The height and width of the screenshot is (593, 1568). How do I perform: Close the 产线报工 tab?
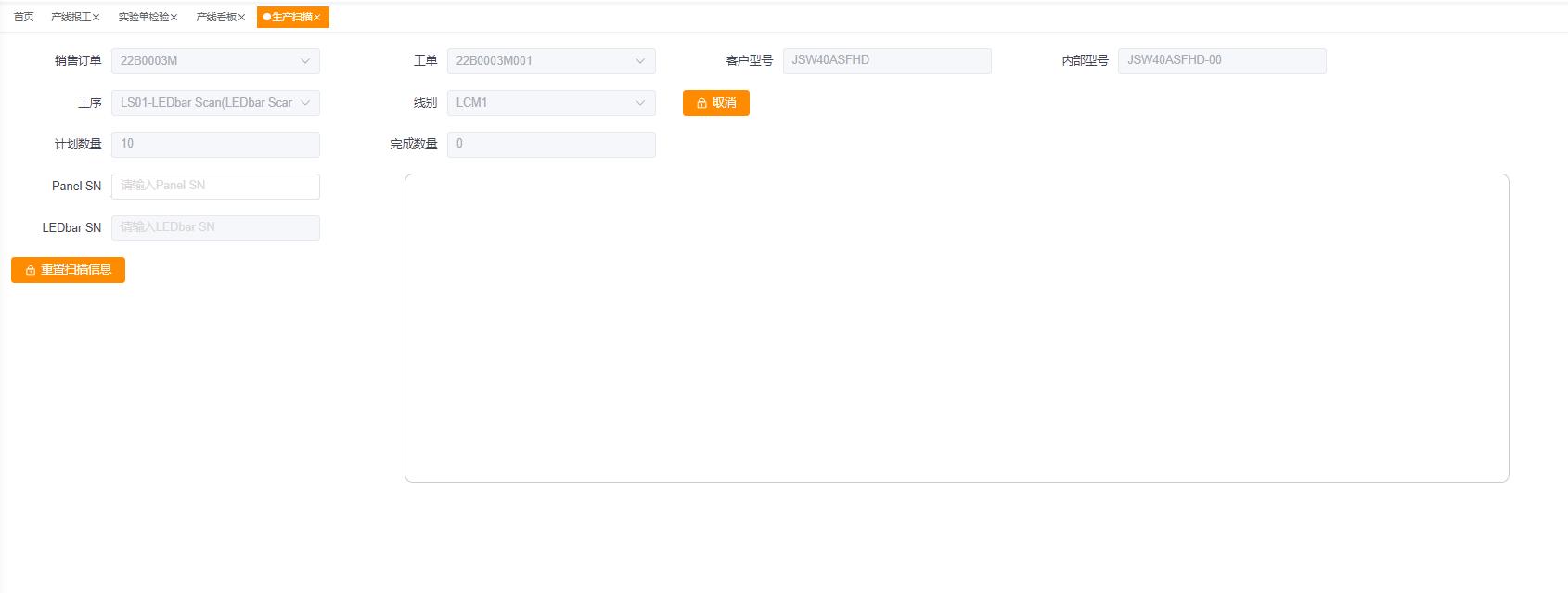click(x=96, y=18)
